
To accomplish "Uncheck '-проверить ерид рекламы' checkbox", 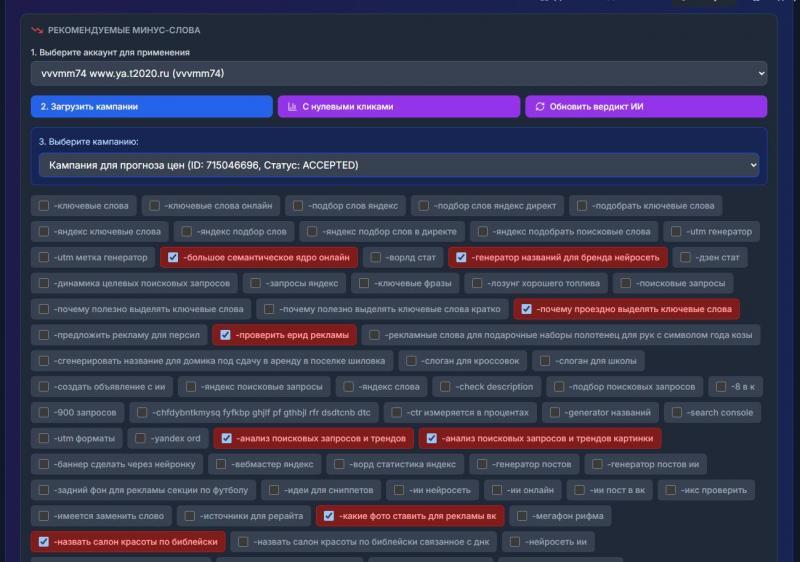I will pos(225,335).
